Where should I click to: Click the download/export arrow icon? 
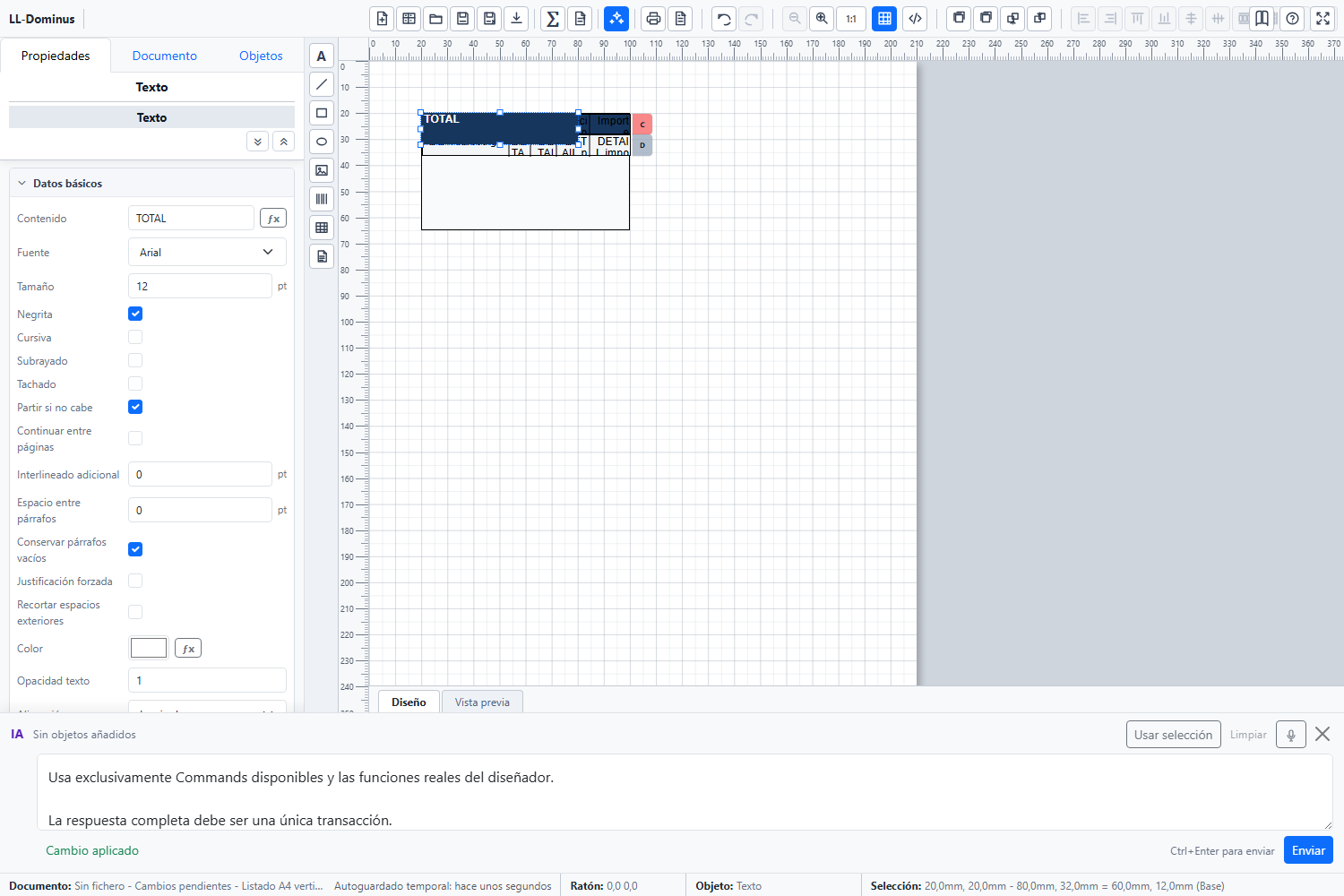[x=517, y=19]
